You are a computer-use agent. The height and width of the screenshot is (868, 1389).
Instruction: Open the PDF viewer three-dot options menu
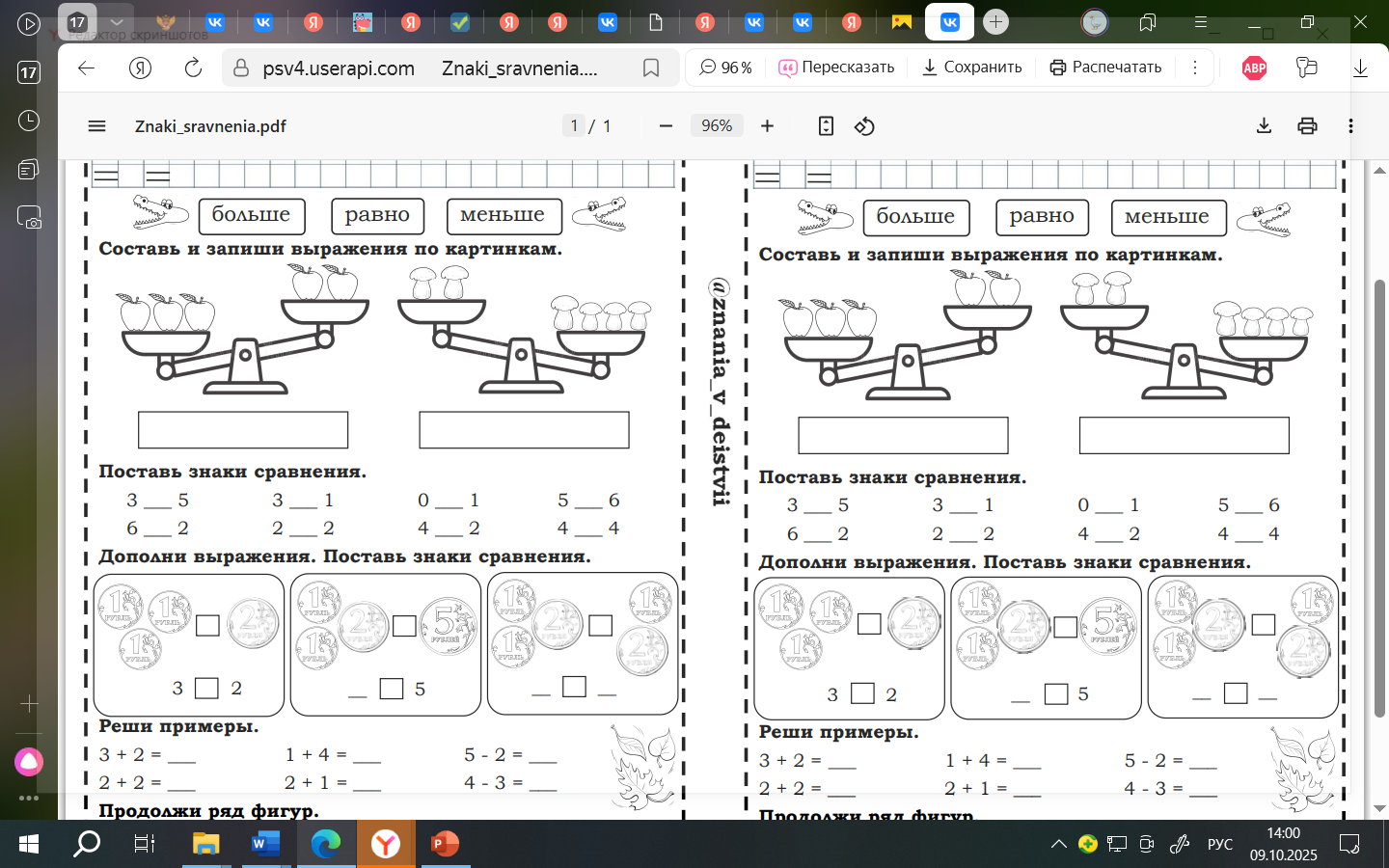(x=1350, y=126)
